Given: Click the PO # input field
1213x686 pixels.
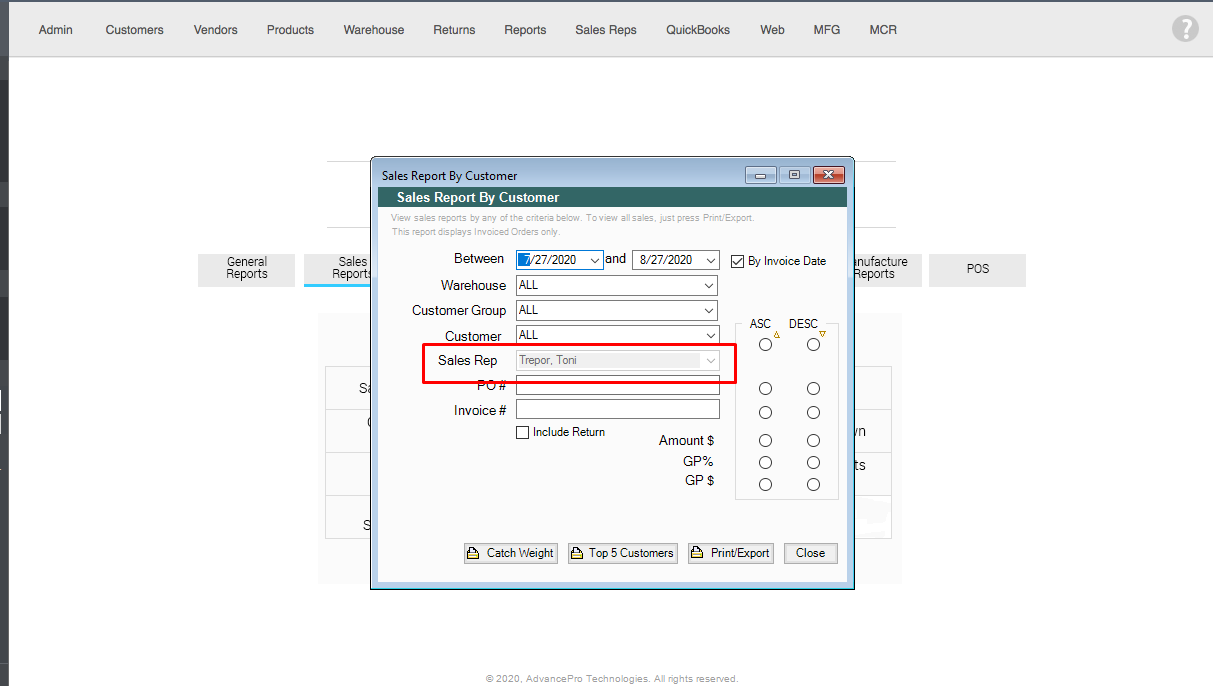Looking at the screenshot, I should [x=617, y=386].
